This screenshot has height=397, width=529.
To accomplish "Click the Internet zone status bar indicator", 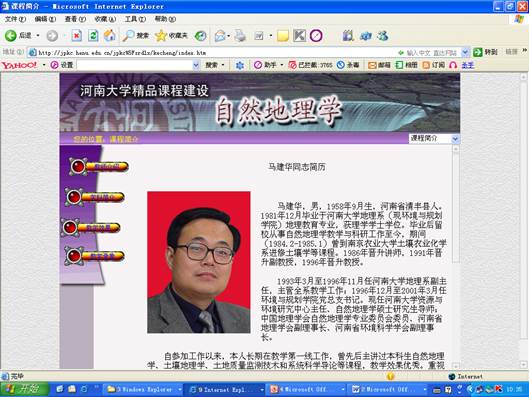I will pyautogui.click(x=466, y=376).
